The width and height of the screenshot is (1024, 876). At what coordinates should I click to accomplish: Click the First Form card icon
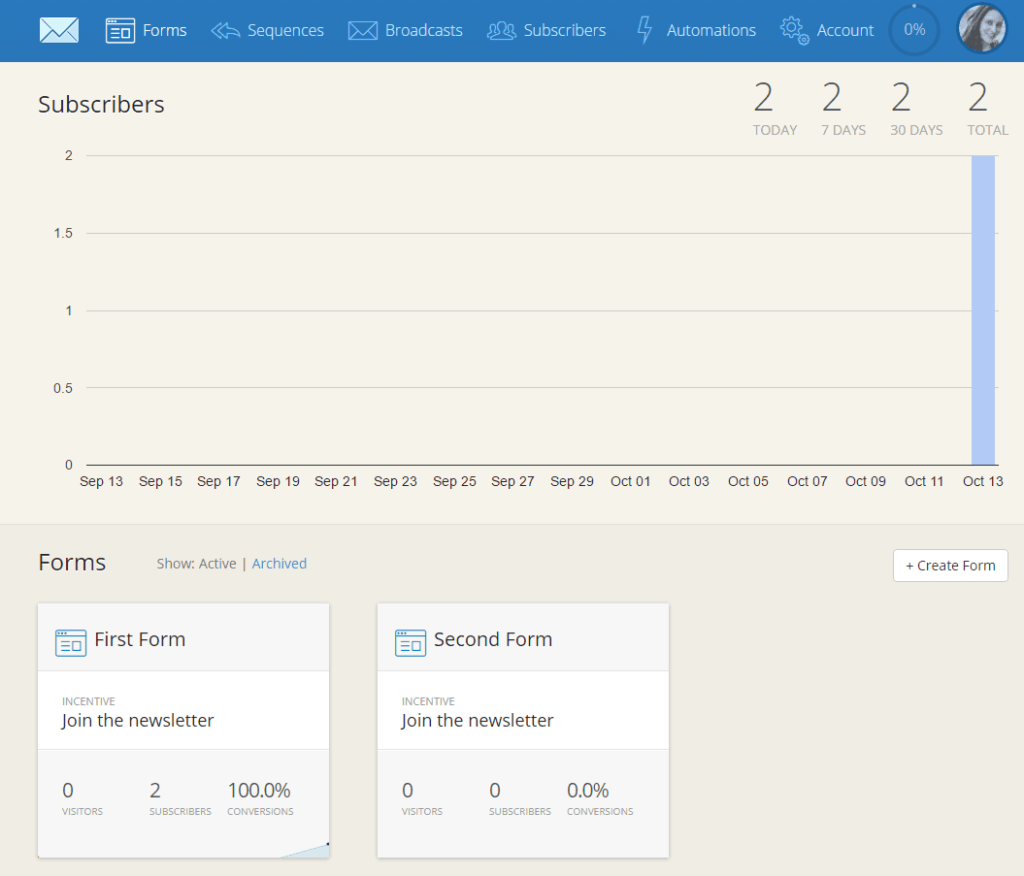pyautogui.click(x=71, y=643)
